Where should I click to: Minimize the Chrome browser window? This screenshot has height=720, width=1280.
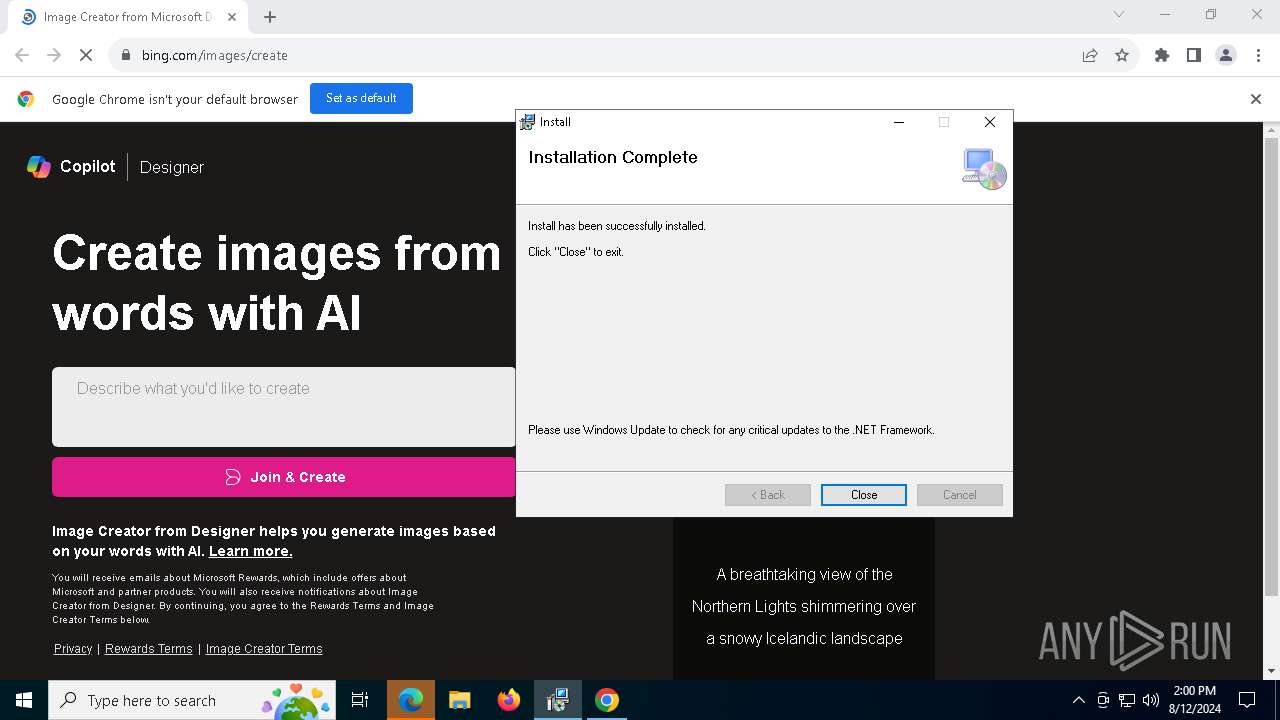[1165, 14]
